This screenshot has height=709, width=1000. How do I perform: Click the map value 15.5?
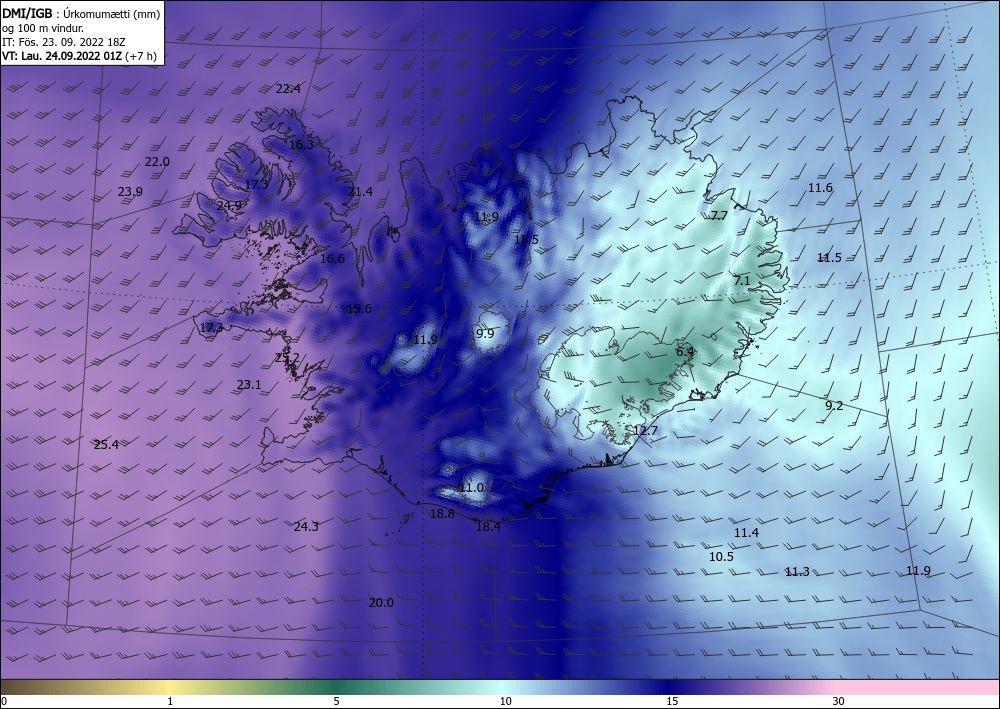(526, 240)
